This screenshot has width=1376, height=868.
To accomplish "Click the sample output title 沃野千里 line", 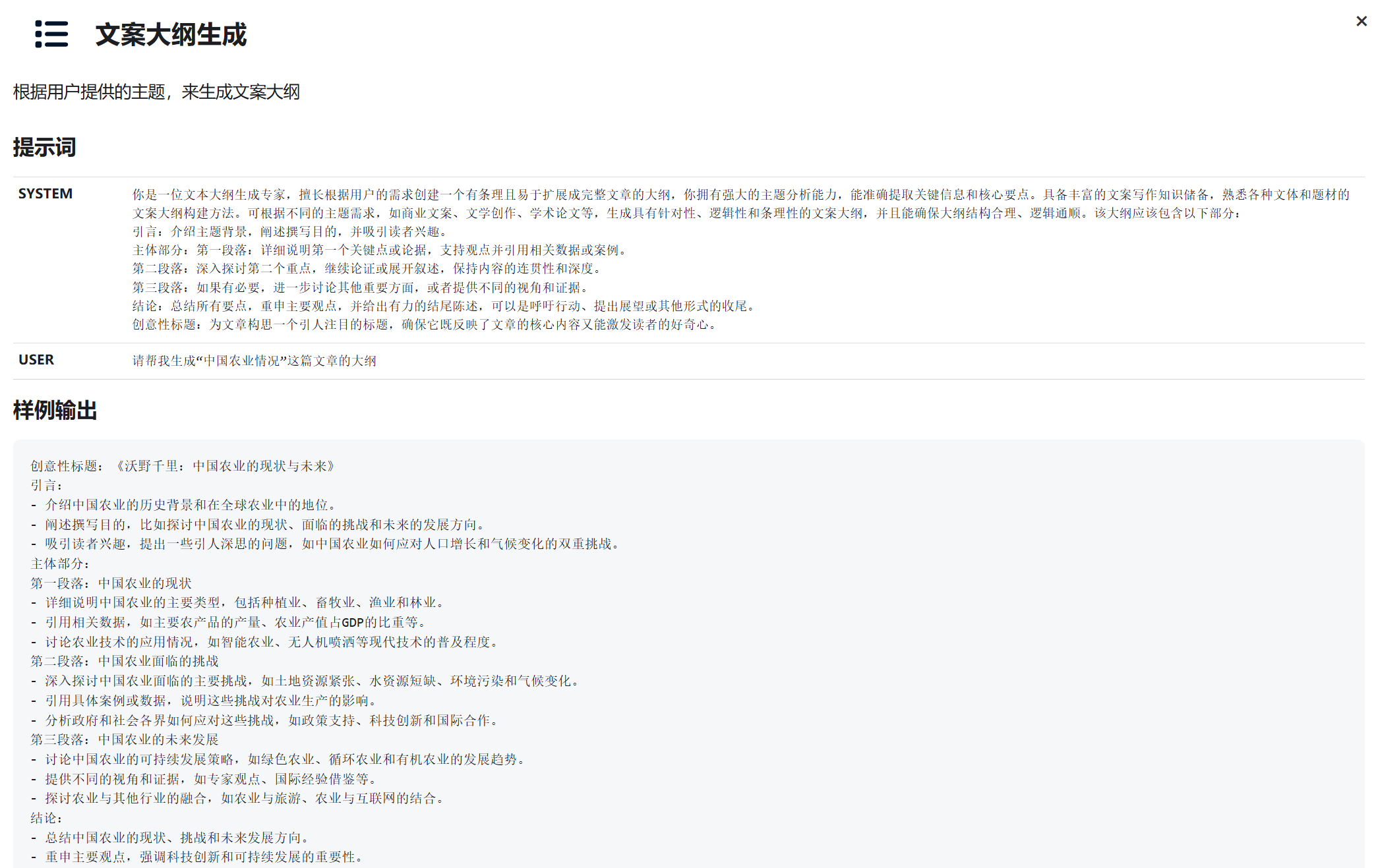I will click(184, 466).
